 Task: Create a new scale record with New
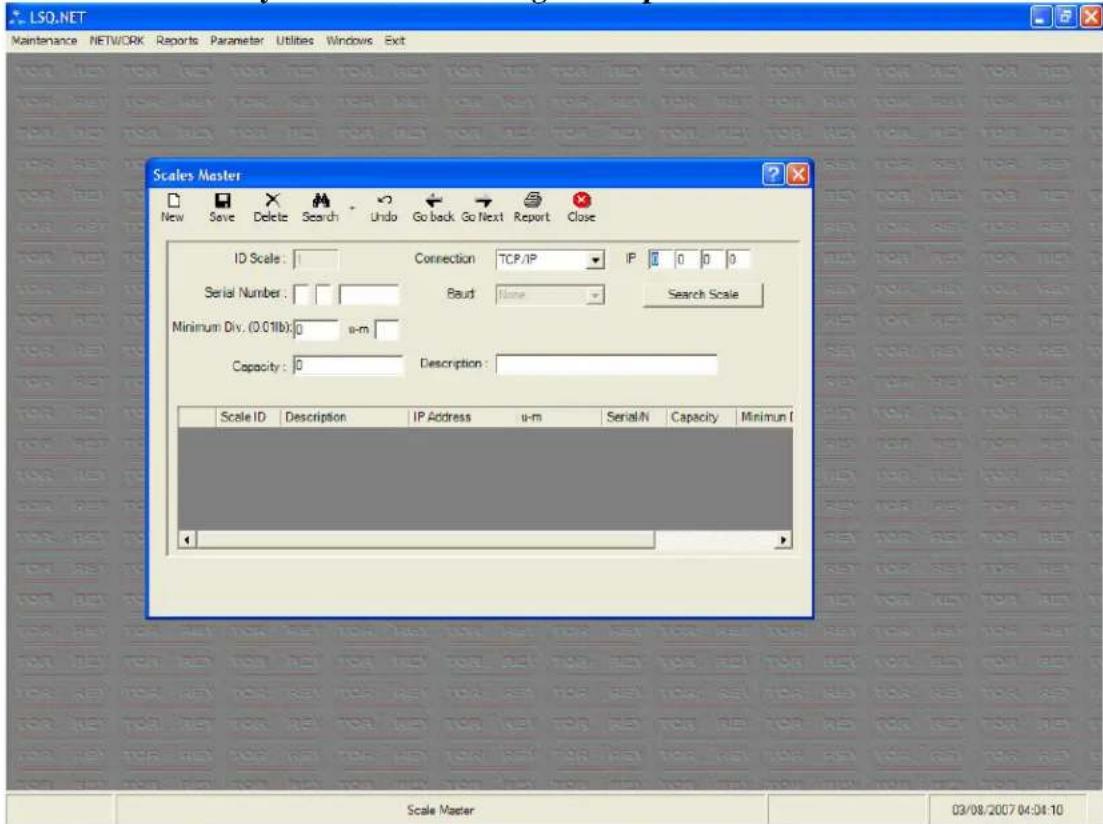click(172, 208)
